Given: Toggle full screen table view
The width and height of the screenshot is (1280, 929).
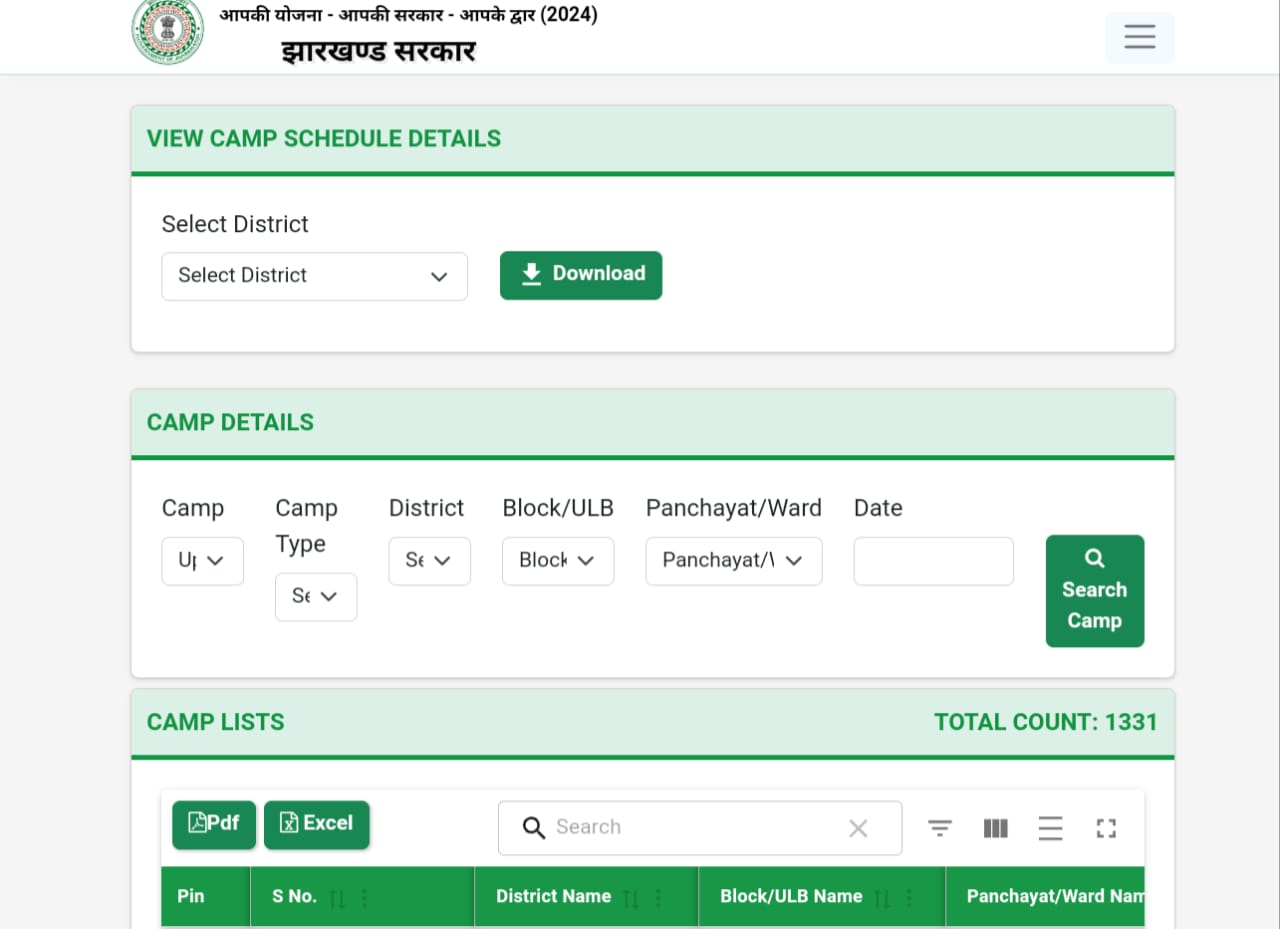Looking at the screenshot, I should point(1105,828).
